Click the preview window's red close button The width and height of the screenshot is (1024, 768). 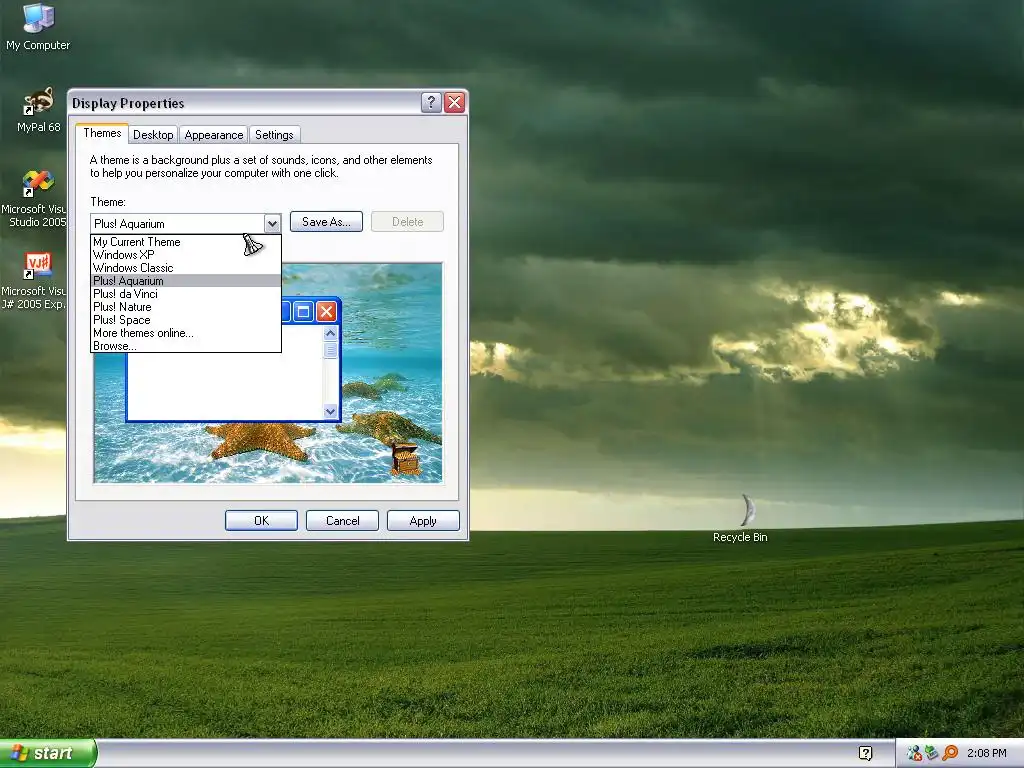(326, 312)
